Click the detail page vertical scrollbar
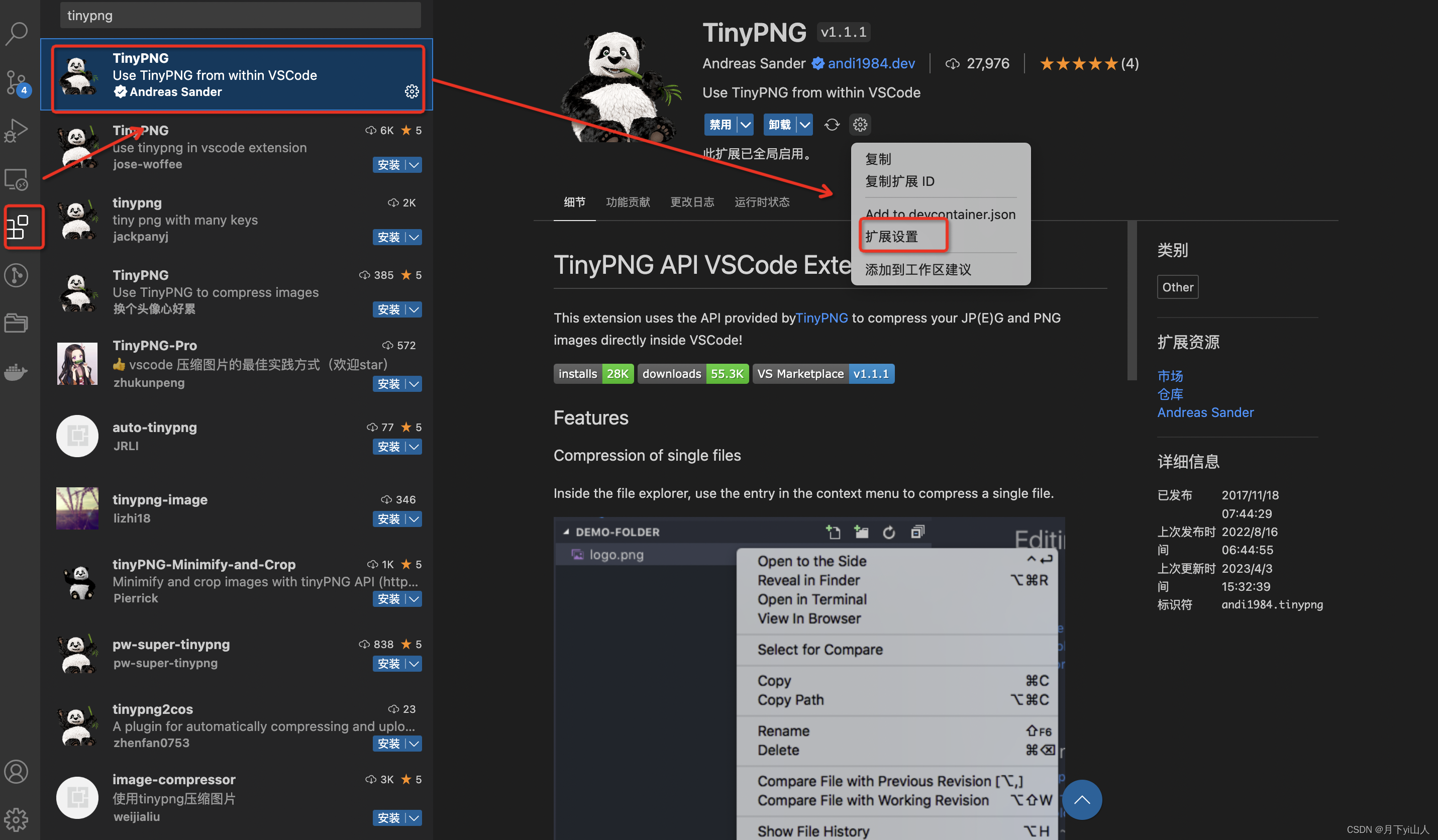1438x840 pixels. point(1132,301)
